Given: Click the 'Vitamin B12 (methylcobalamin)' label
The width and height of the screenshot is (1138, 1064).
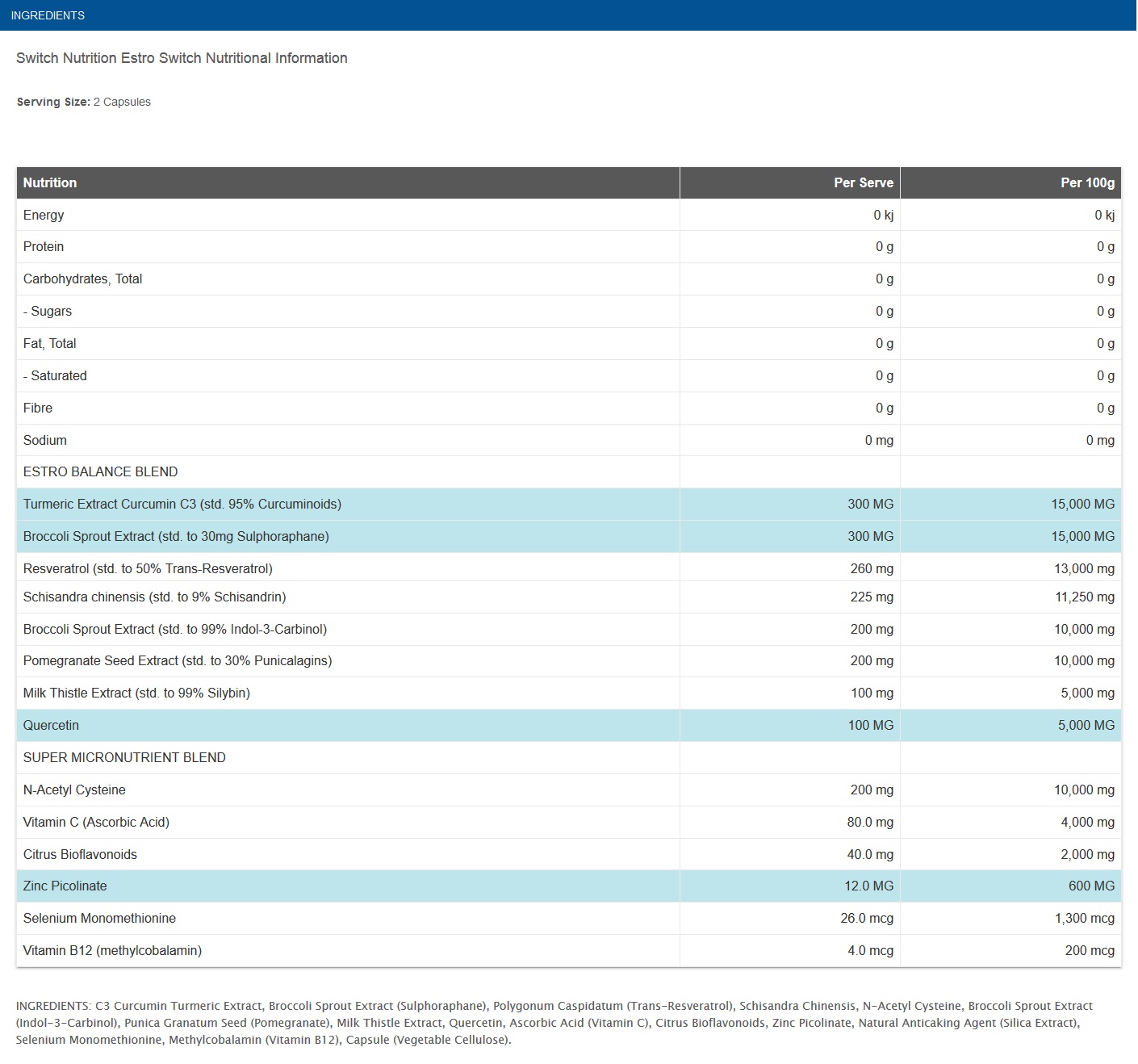Looking at the screenshot, I should (x=112, y=951).
